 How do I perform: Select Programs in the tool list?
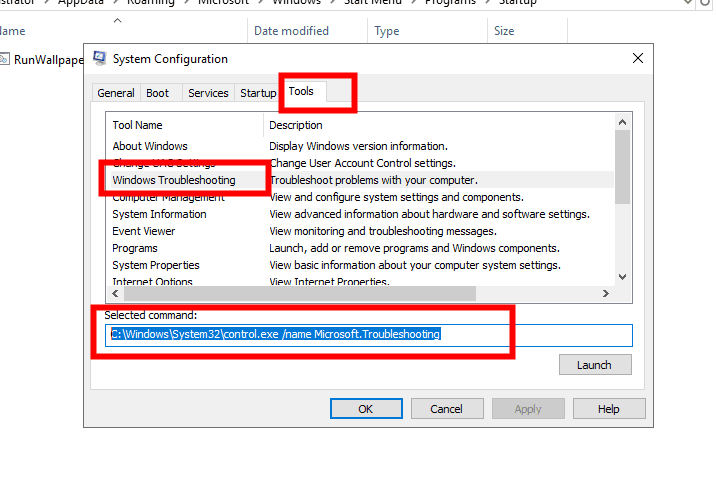pos(135,248)
